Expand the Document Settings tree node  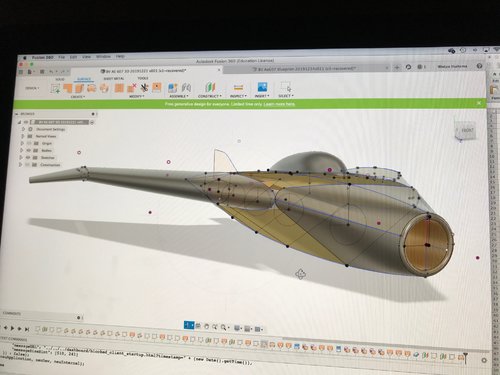(23, 129)
